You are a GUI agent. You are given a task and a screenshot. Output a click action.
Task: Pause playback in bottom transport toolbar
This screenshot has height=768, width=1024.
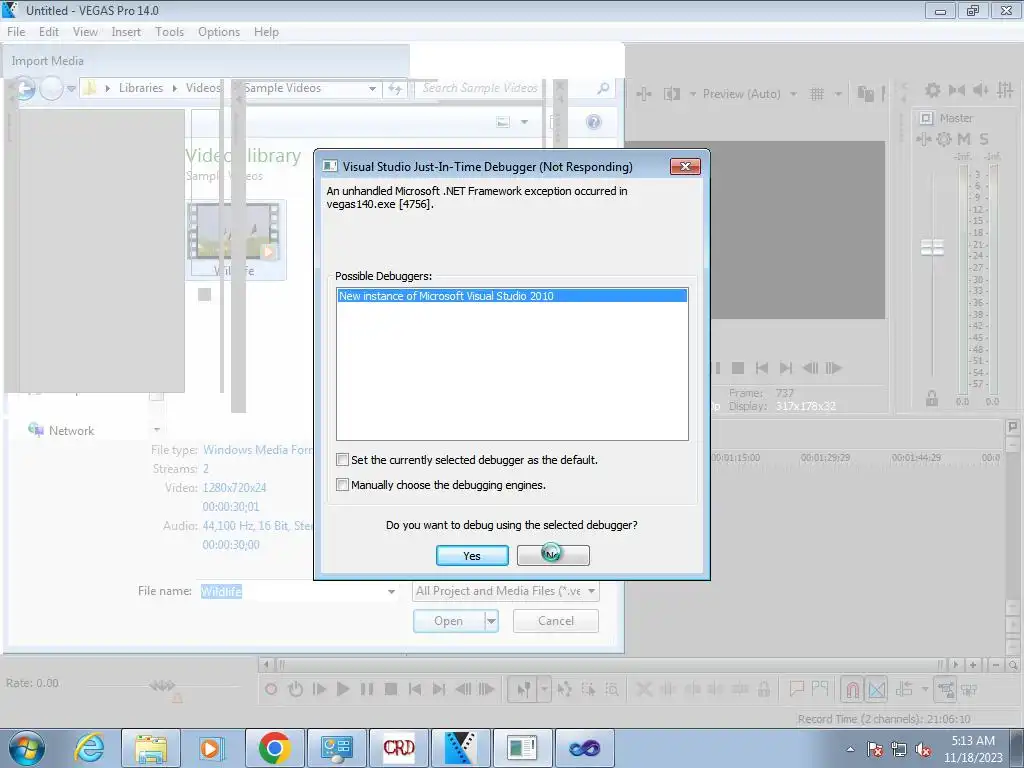click(367, 689)
